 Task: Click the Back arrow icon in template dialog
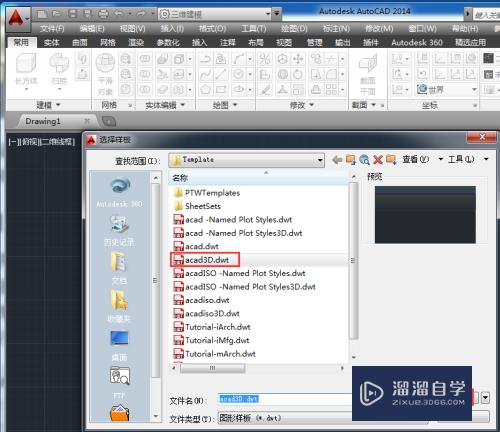pyautogui.click(x=337, y=160)
